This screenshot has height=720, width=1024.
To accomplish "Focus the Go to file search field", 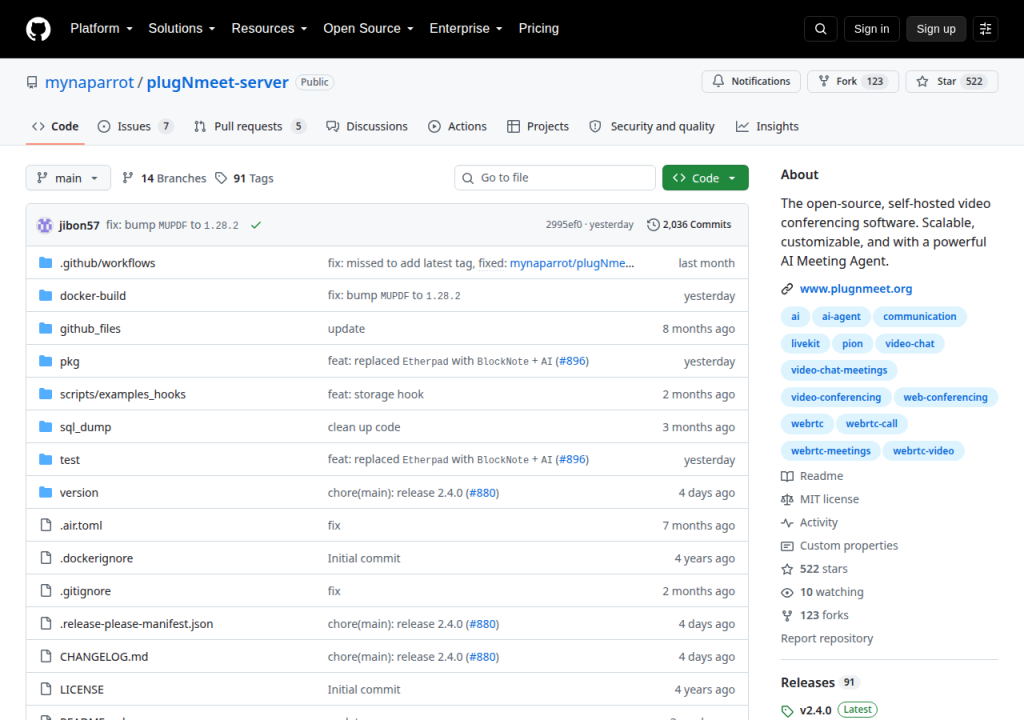I will 555,178.
